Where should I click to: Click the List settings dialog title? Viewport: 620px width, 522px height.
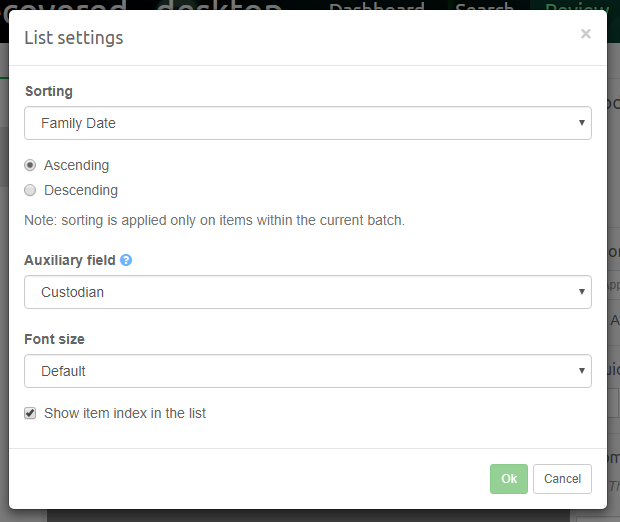(x=74, y=38)
